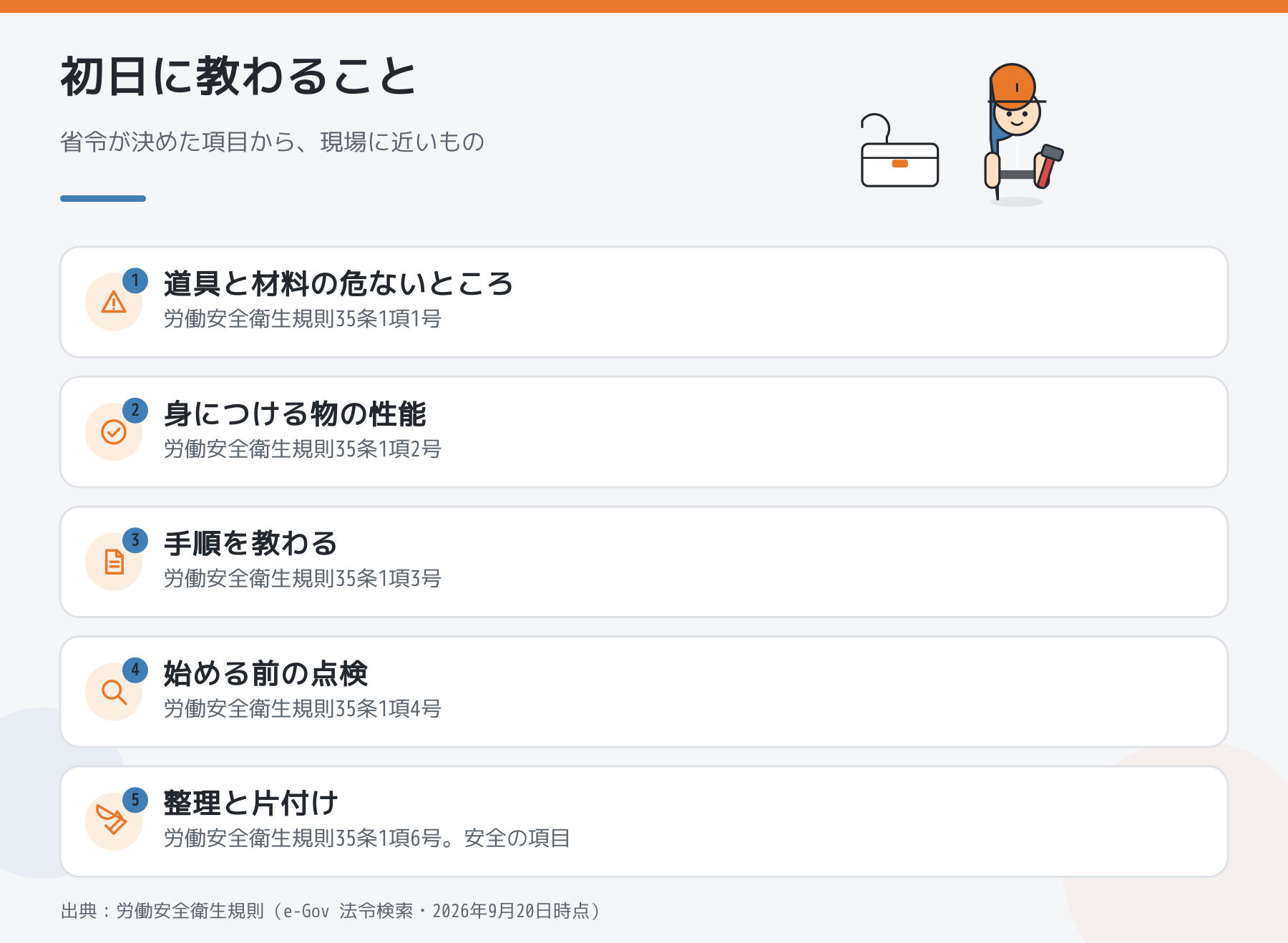The height and width of the screenshot is (943, 1288).
Task: Click the blue number 1 badge
Action: coord(135,280)
